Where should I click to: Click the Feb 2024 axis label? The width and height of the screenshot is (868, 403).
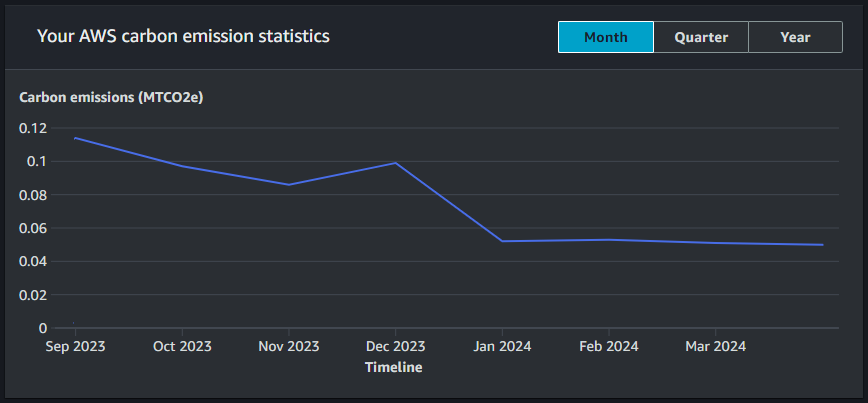(x=609, y=347)
